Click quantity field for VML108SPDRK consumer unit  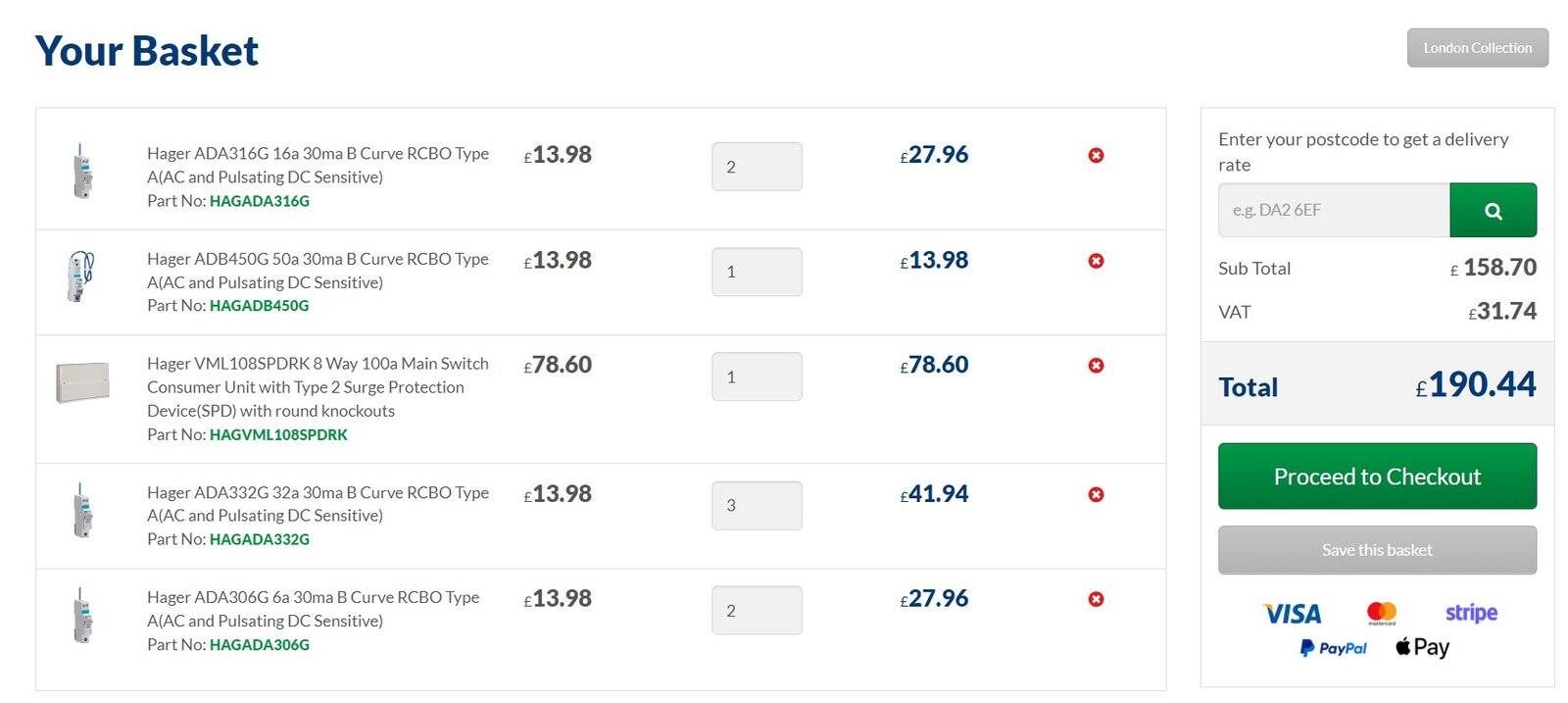(756, 377)
